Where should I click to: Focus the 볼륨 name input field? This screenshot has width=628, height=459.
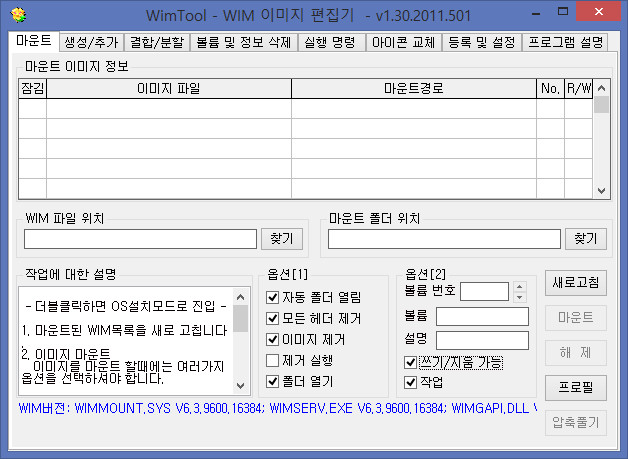click(482, 317)
